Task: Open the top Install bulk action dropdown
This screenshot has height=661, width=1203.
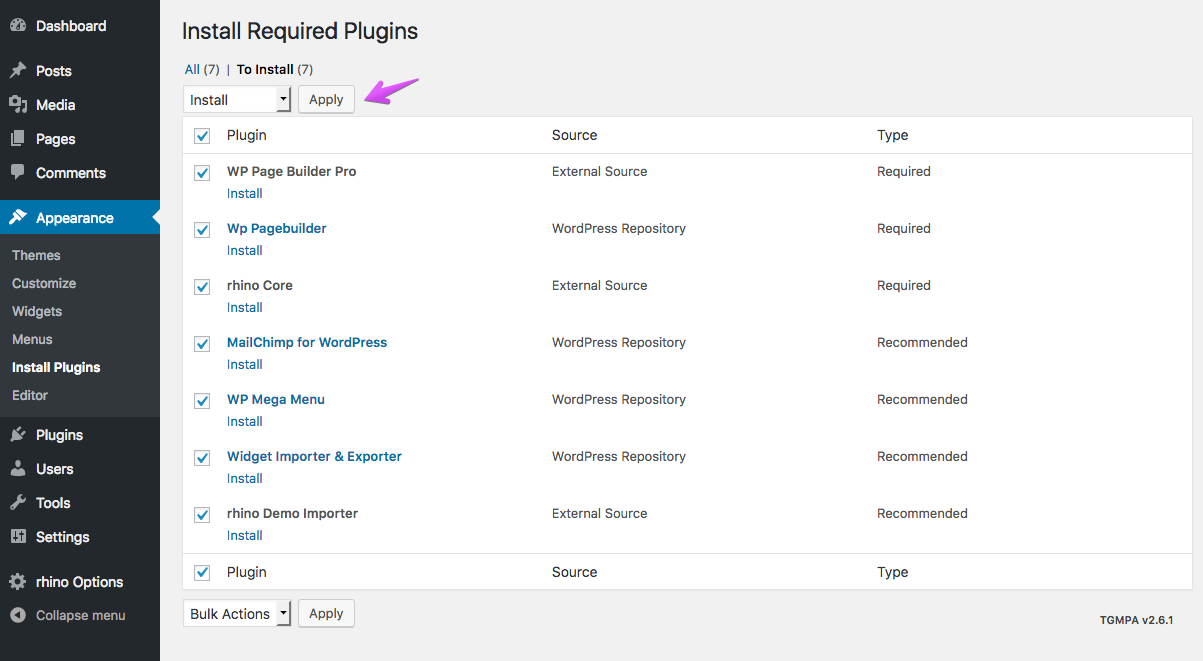Action: point(237,100)
